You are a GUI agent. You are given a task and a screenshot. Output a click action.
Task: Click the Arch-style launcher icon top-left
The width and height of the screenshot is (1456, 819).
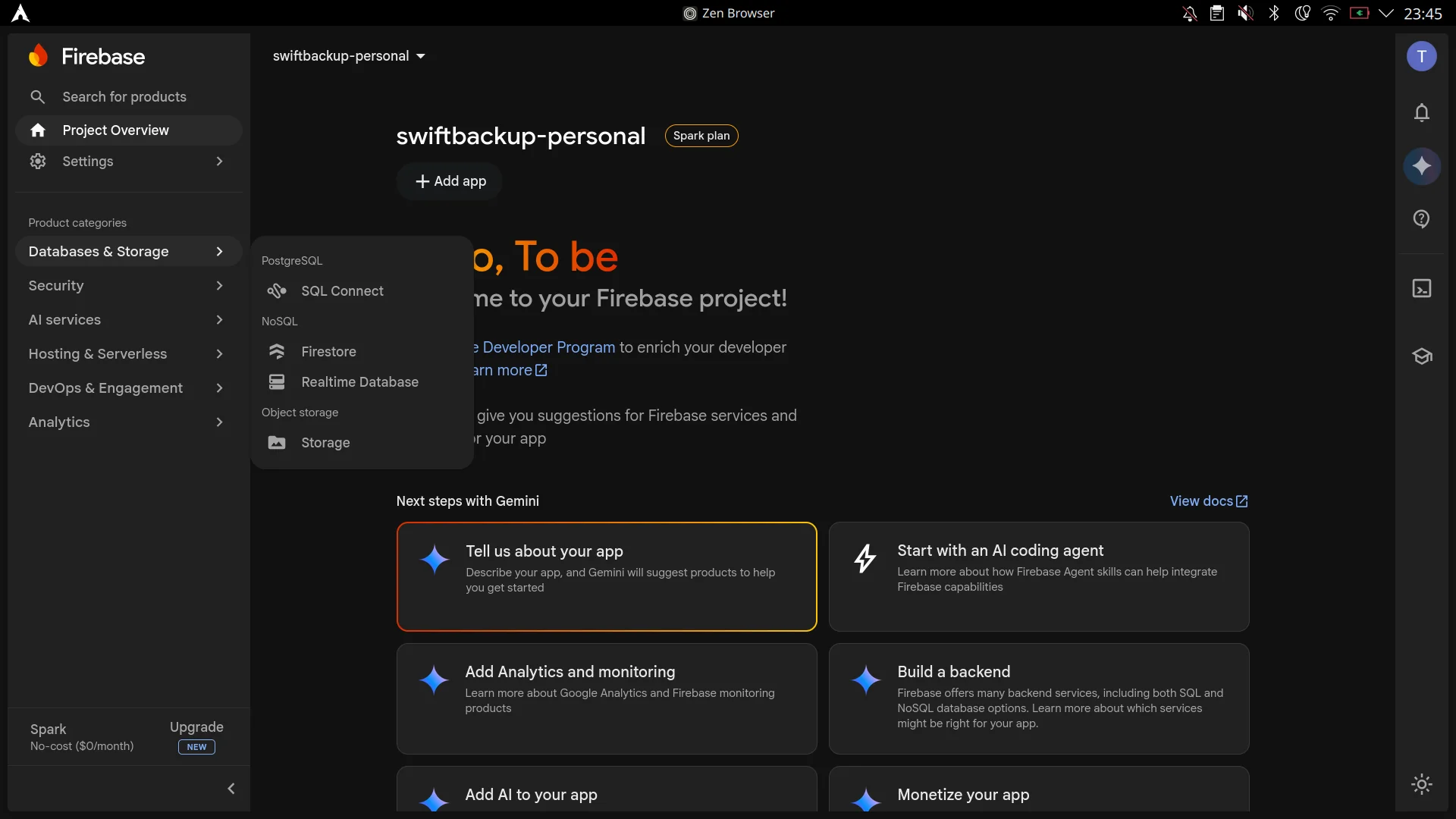pyautogui.click(x=20, y=14)
